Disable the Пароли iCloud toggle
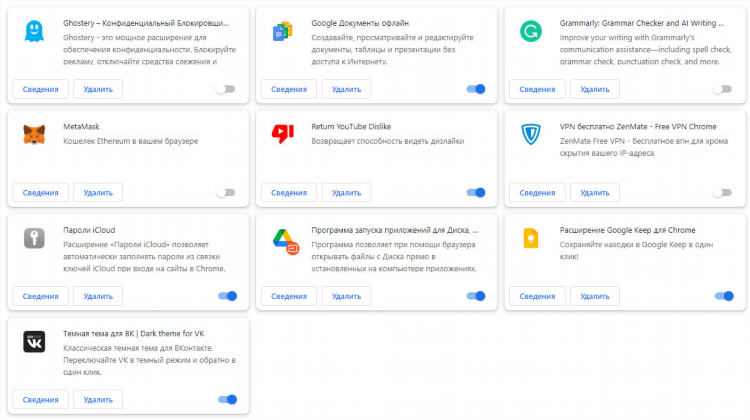 click(x=228, y=296)
